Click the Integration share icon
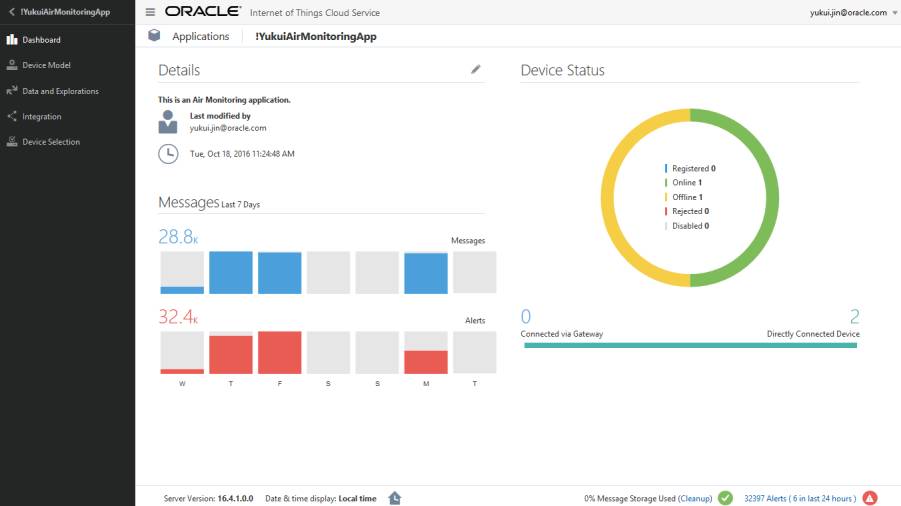Image resolution: width=901 pixels, height=506 pixels. point(11,116)
